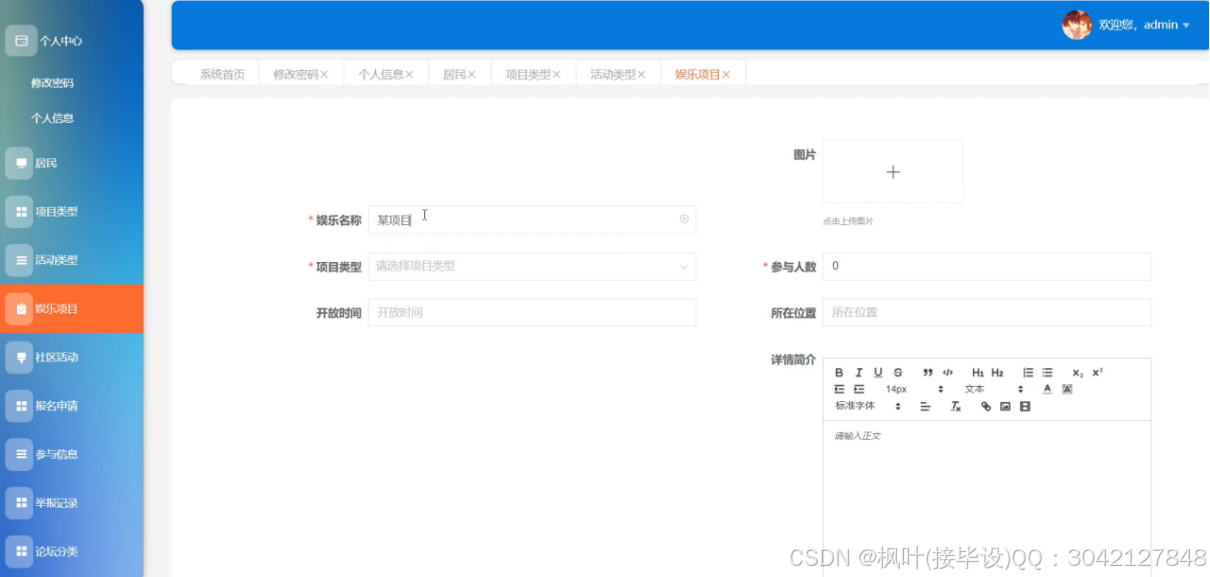The height and width of the screenshot is (577, 1210).
Task: Insert an image in the editor
Action: [1005, 407]
